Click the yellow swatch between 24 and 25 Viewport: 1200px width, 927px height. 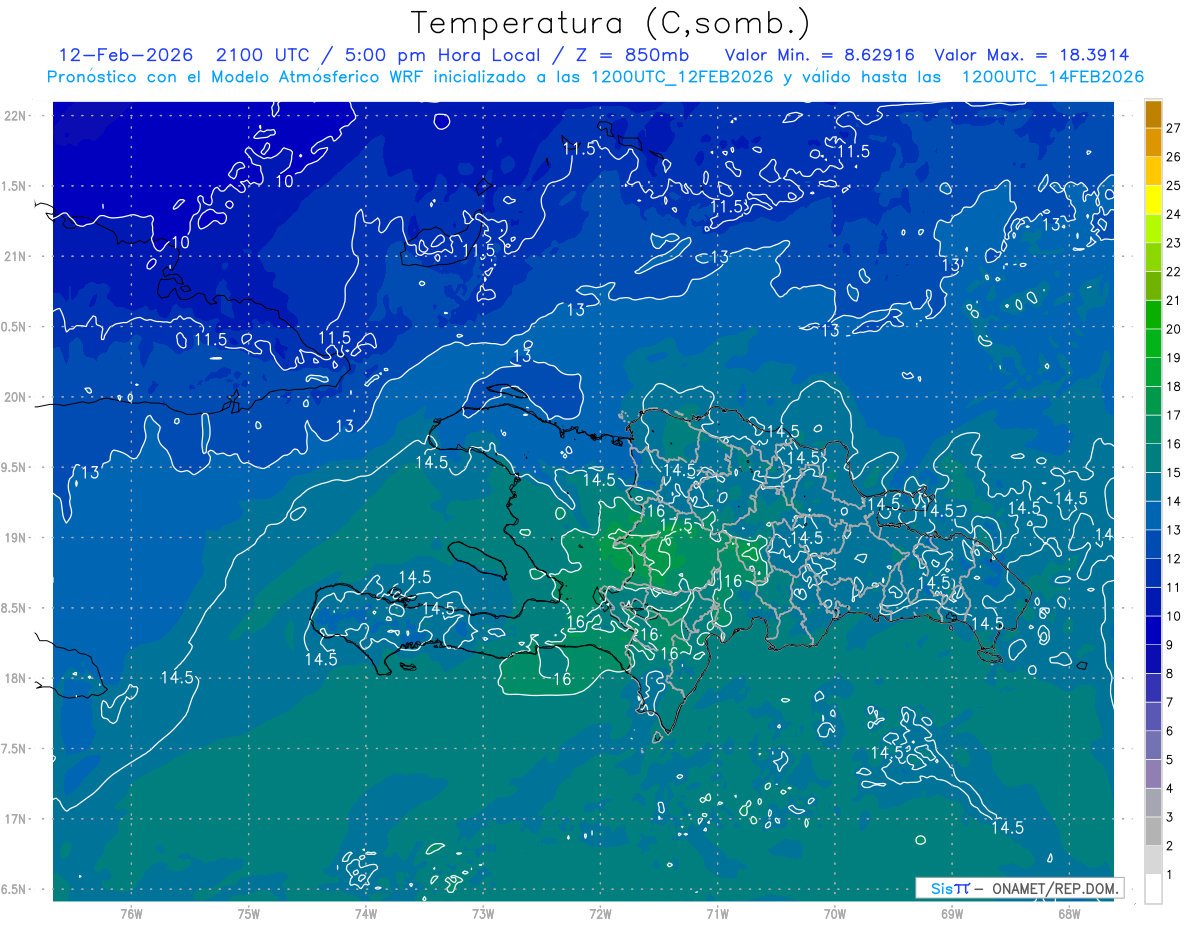1153,200
